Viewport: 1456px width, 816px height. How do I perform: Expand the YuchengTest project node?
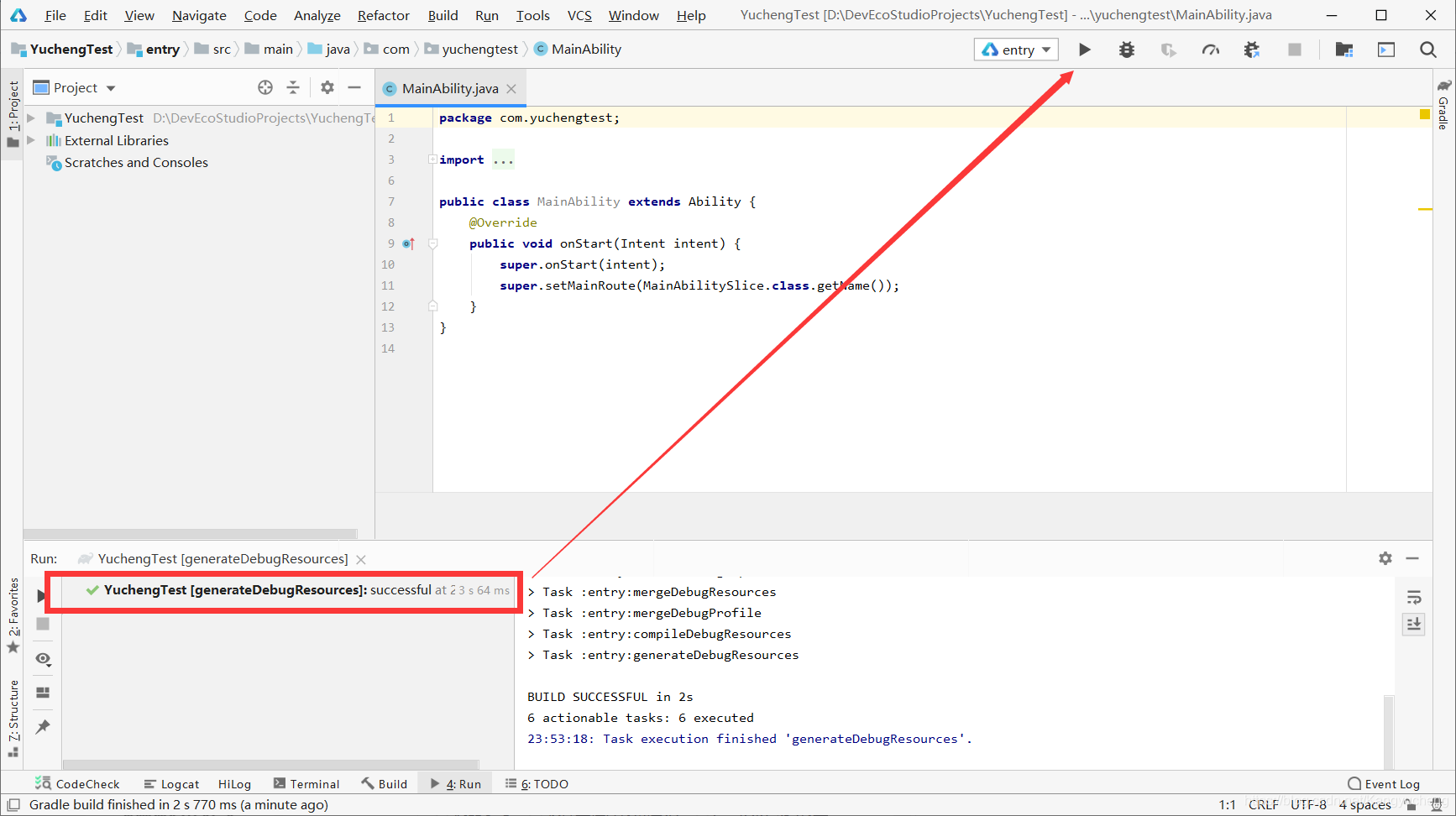(x=31, y=118)
